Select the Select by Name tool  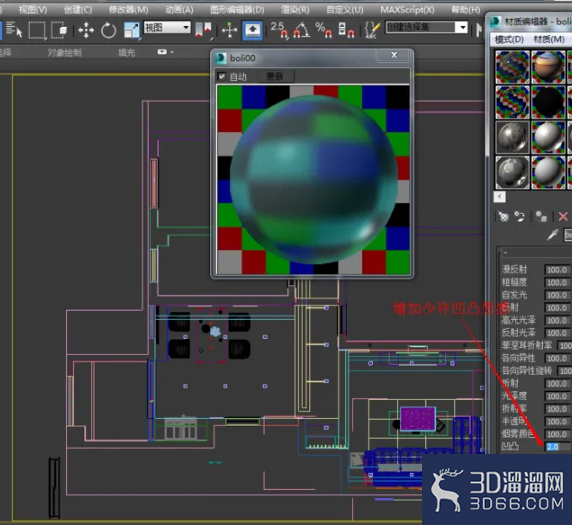point(14,30)
